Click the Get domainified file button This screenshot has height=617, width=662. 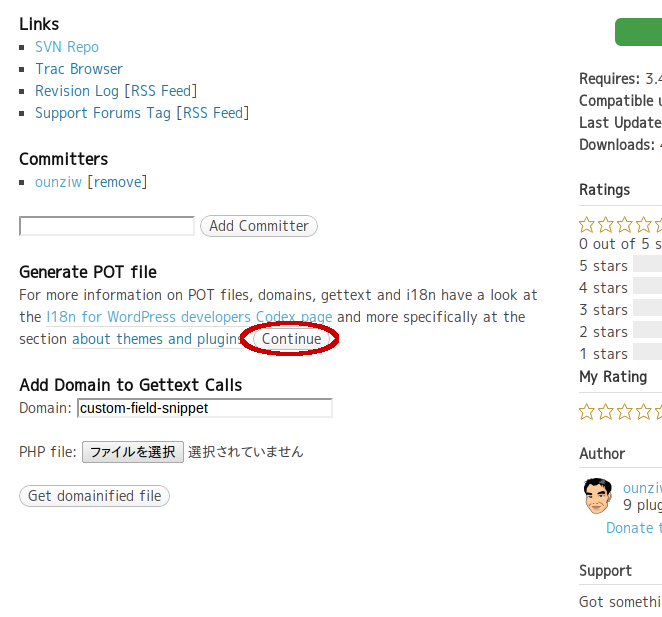[95, 496]
